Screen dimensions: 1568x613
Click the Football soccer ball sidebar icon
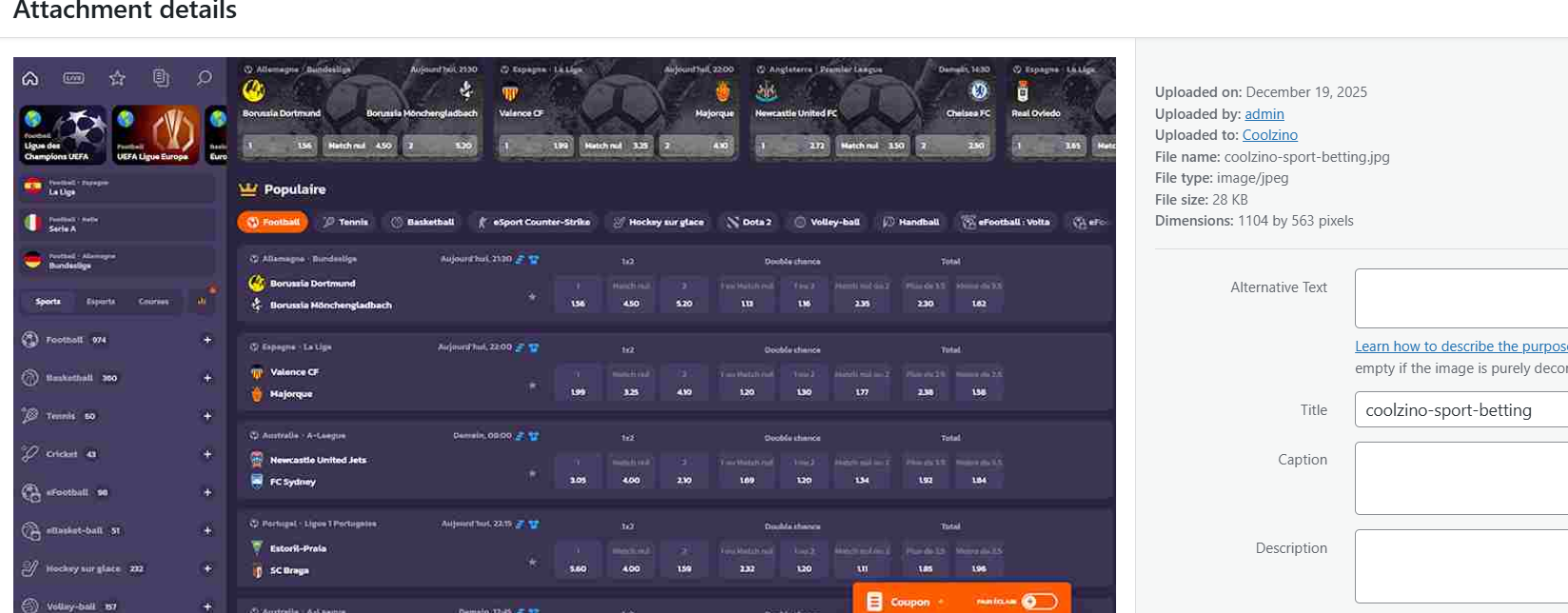[30, 340]
